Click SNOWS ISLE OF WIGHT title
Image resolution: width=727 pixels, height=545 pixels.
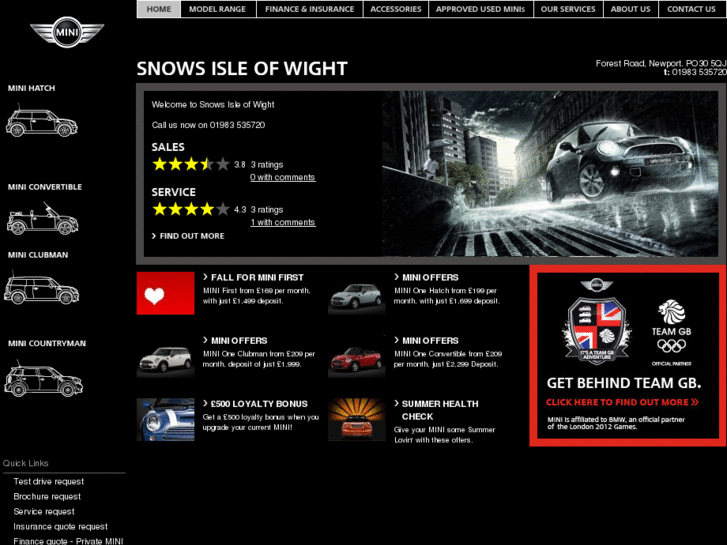point(242,68)
